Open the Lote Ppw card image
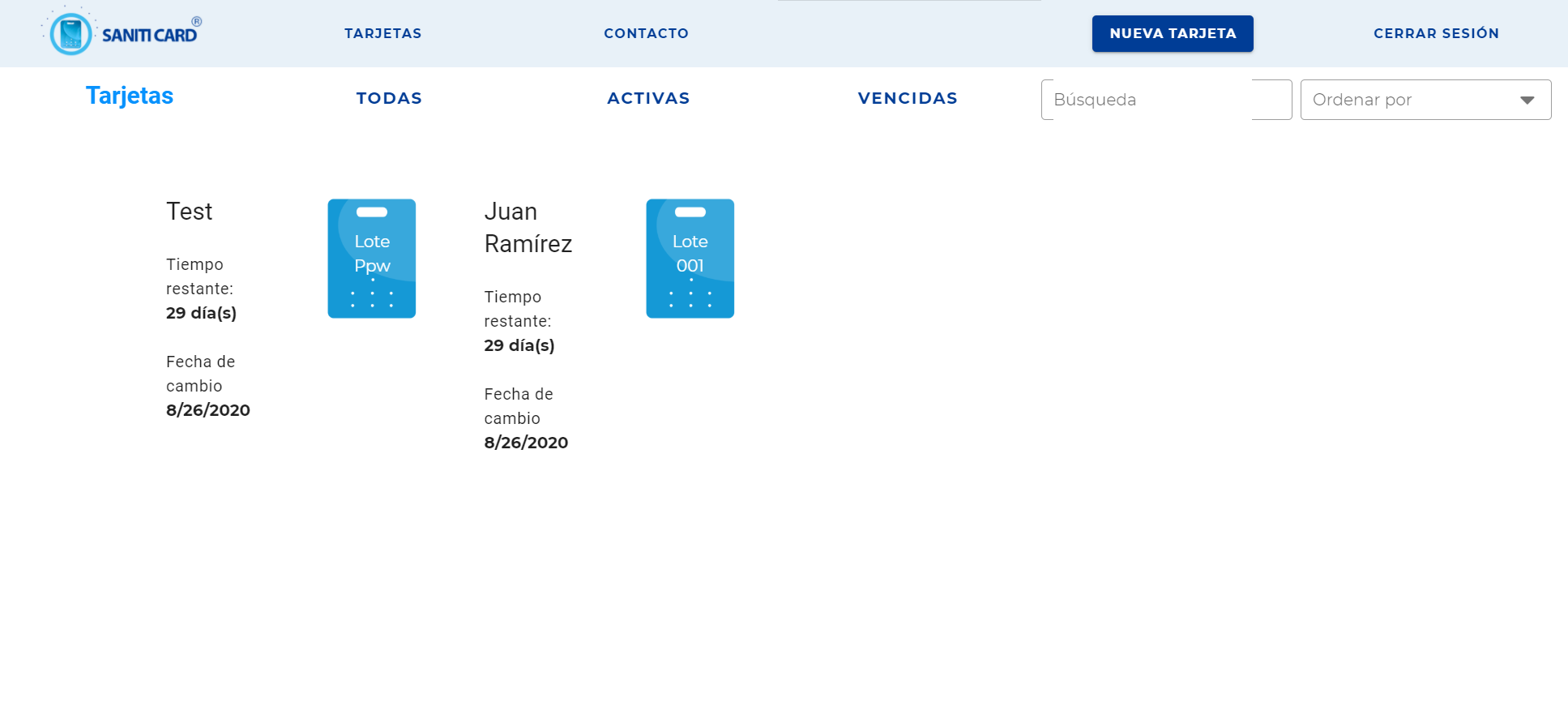Viewport: 1568px width, 715px height. (x=372, y=259)
